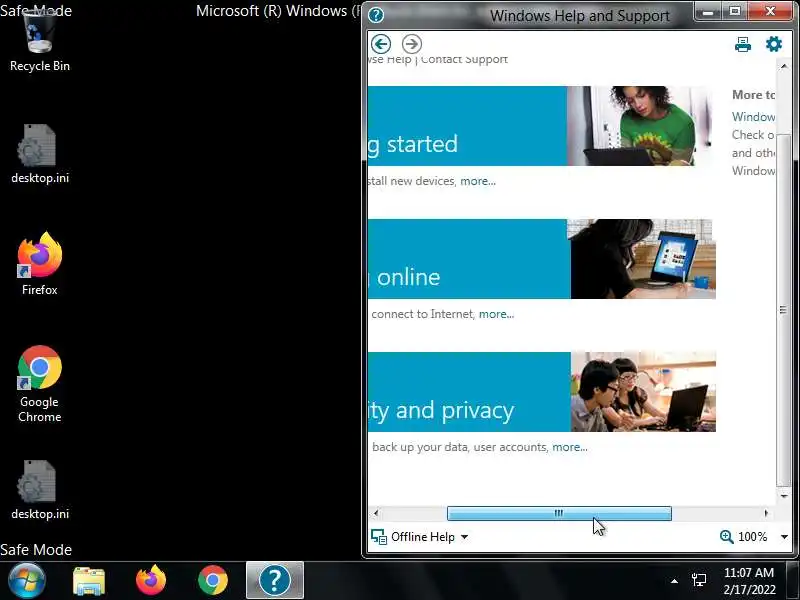Maximize the Windows Help and Support window
The width and height of the screenshot is (800, 600).
735,12
